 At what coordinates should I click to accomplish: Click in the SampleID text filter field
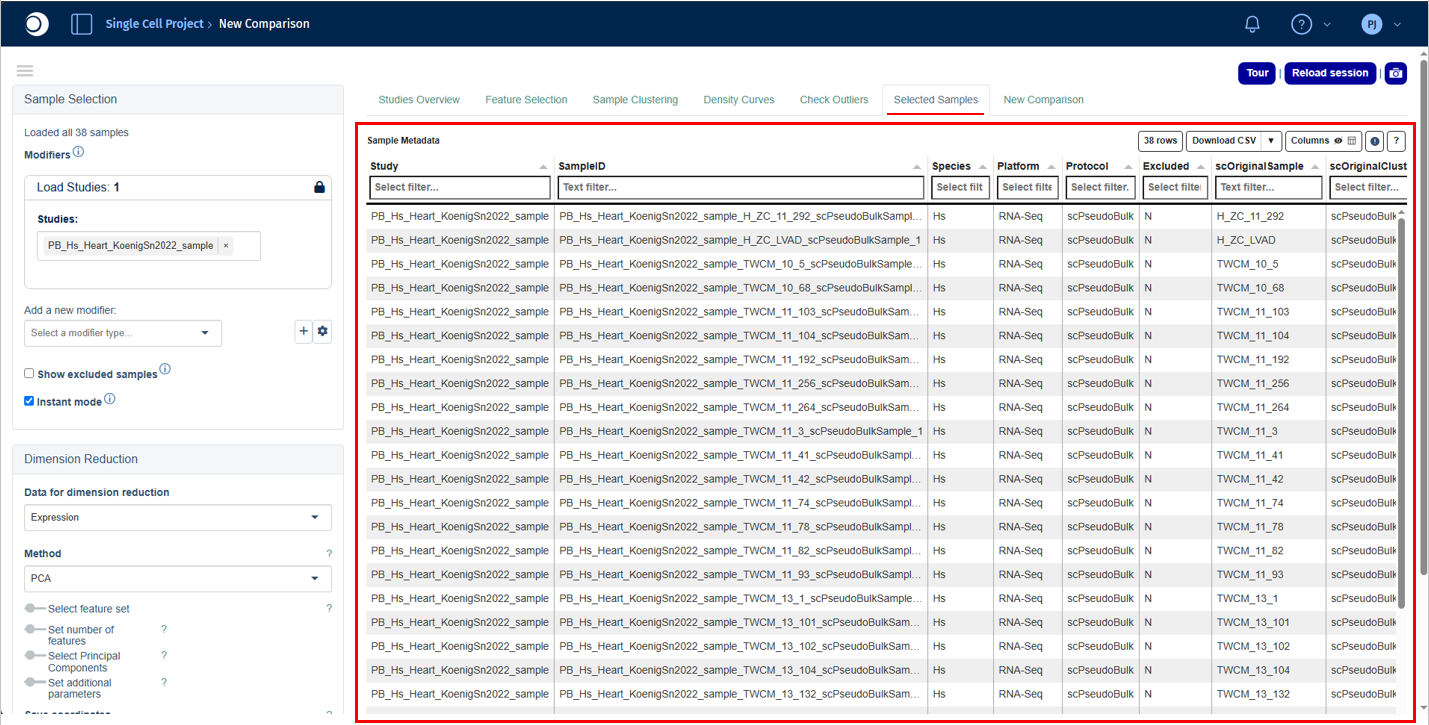pos(741,187)
